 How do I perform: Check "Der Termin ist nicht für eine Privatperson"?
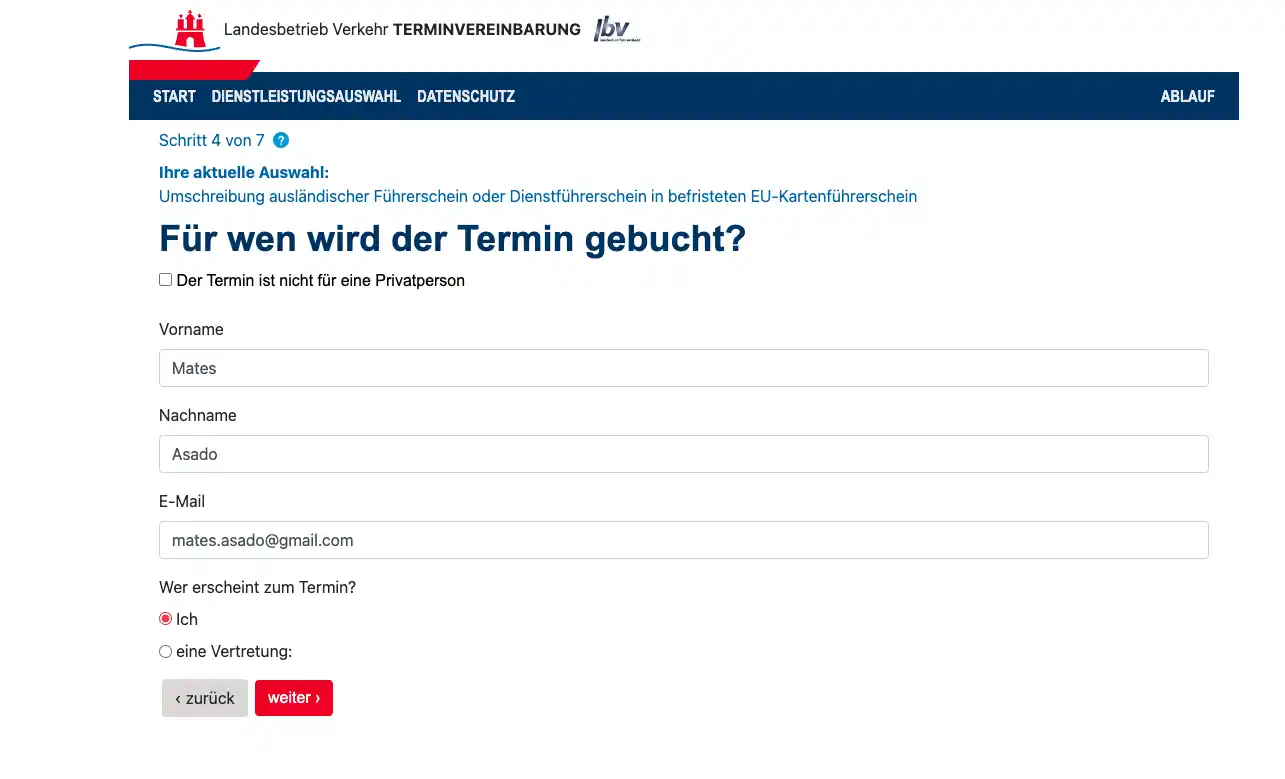(x=165, y=279)
